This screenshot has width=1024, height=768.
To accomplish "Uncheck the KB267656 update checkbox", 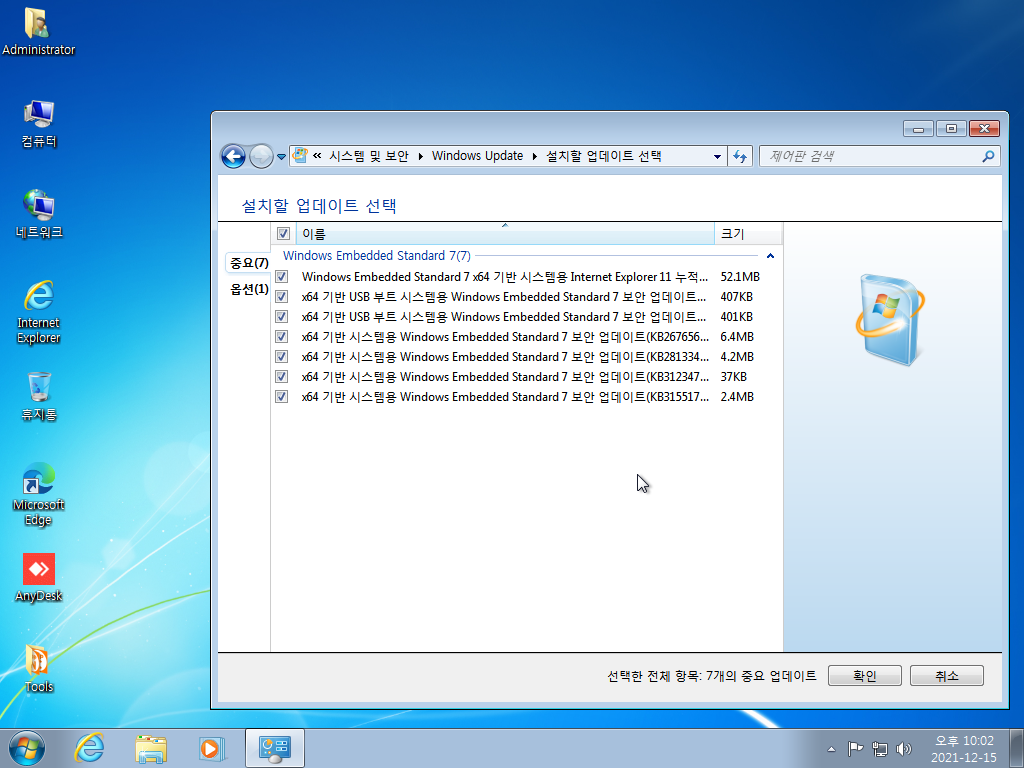I will pyautogui.click(x=281, y=336).
